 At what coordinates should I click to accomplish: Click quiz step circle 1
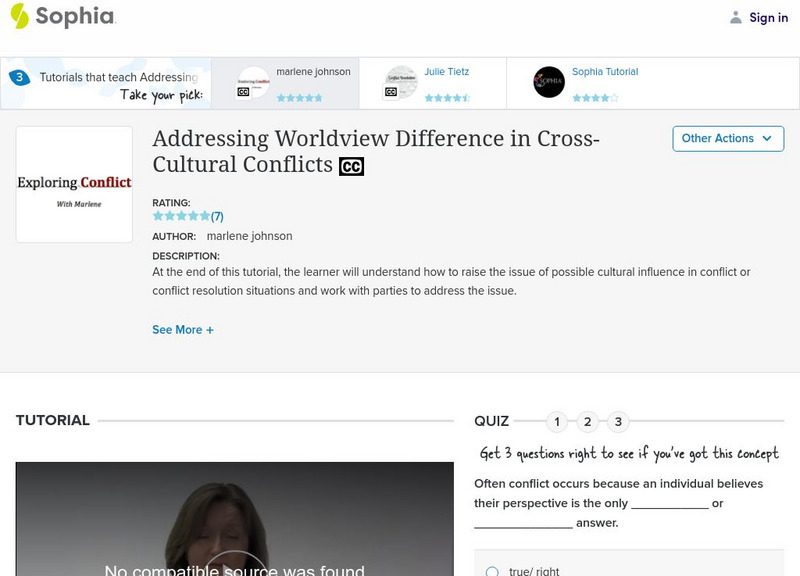click(x=557, y=421)
